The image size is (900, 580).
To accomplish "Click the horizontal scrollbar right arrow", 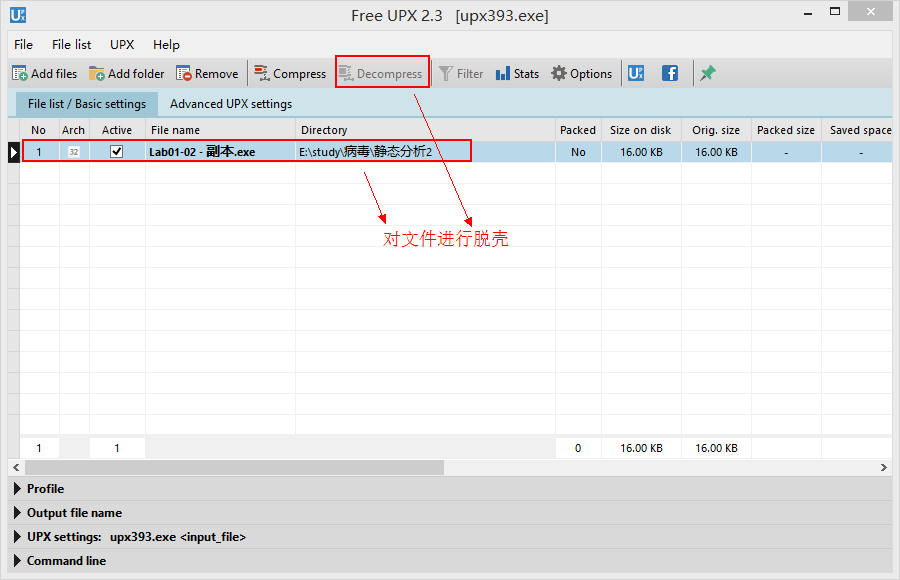I will [x=883, y=467].
